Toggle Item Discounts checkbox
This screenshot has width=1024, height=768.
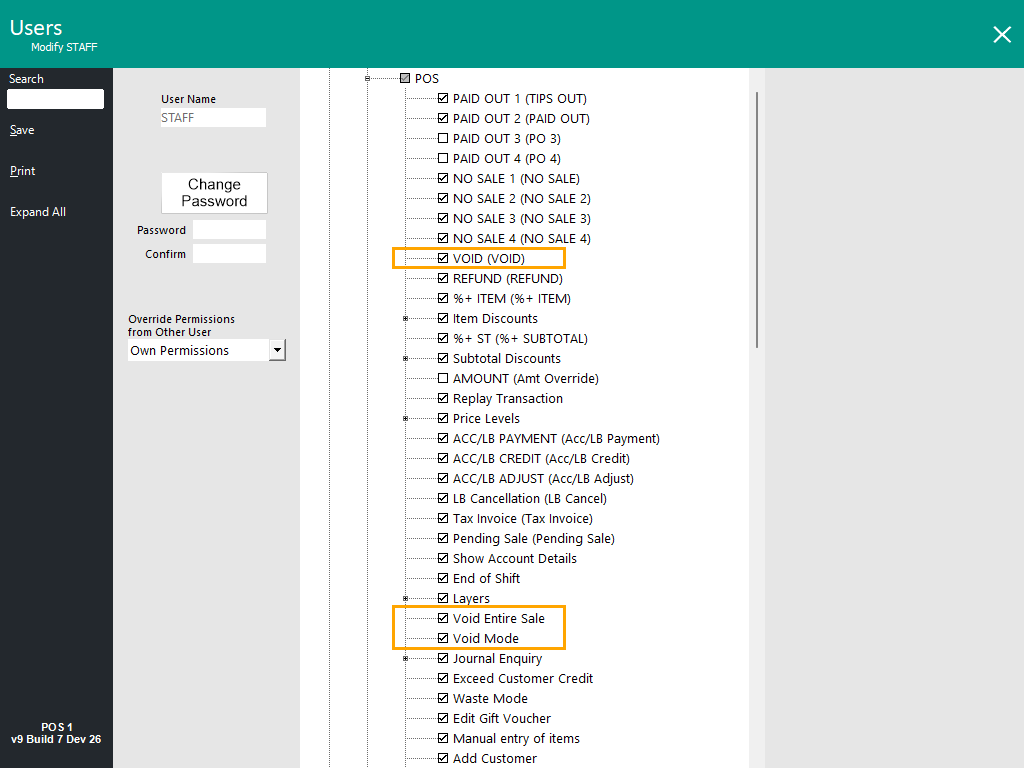point(443,318)
